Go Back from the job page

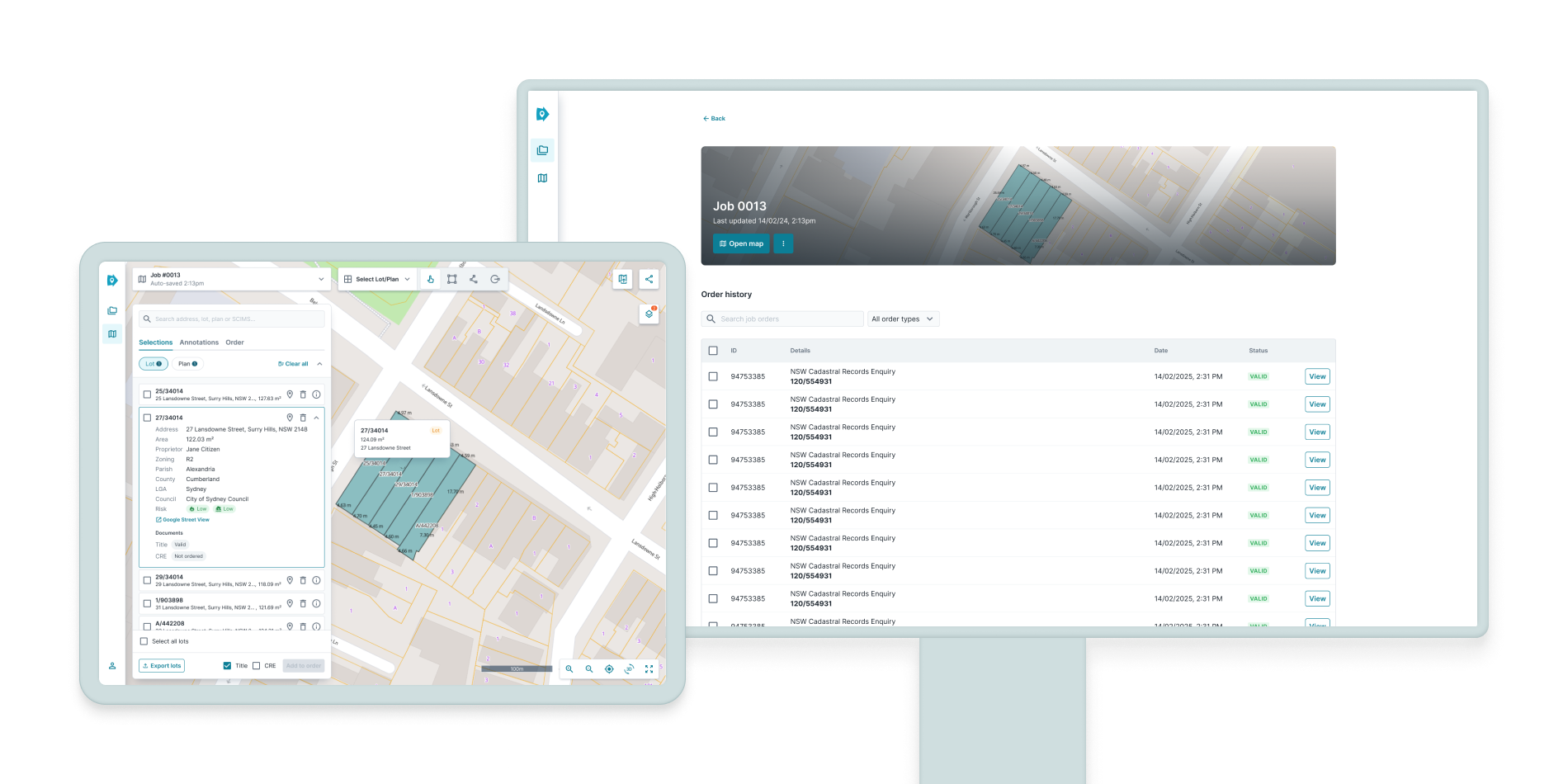(714, 119)
